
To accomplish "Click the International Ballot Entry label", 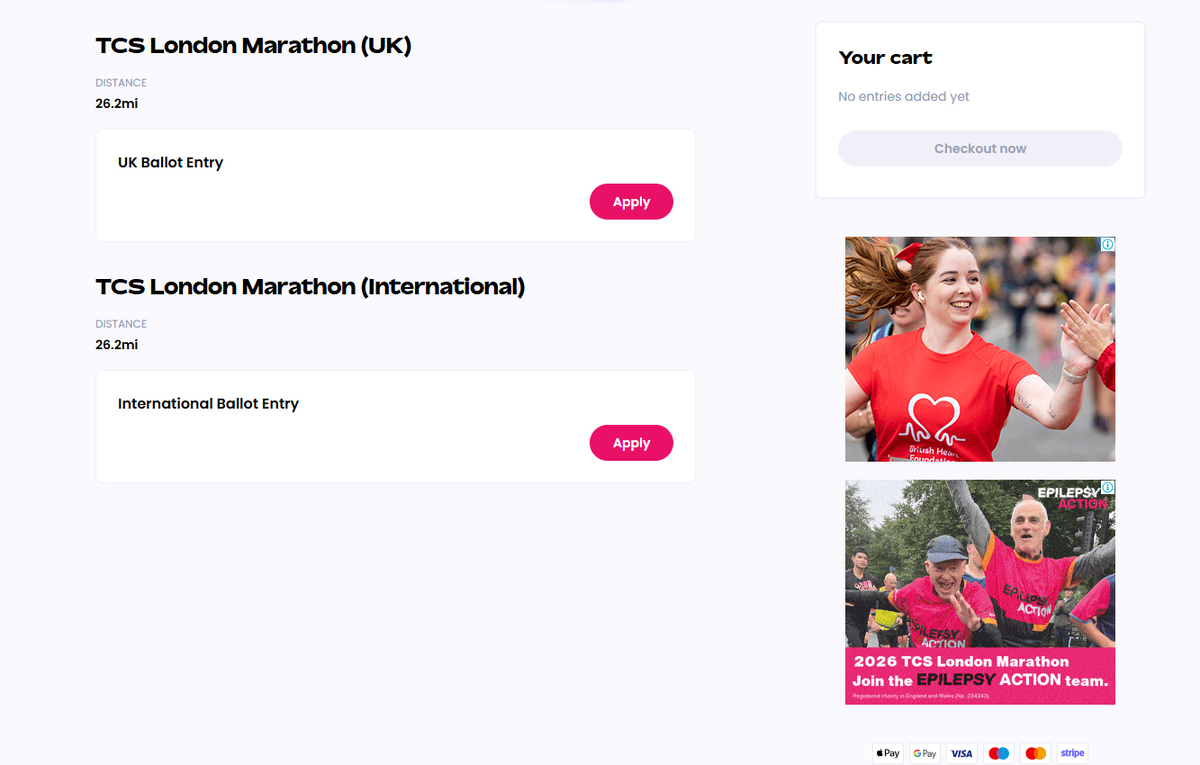I will pos(208,404).
